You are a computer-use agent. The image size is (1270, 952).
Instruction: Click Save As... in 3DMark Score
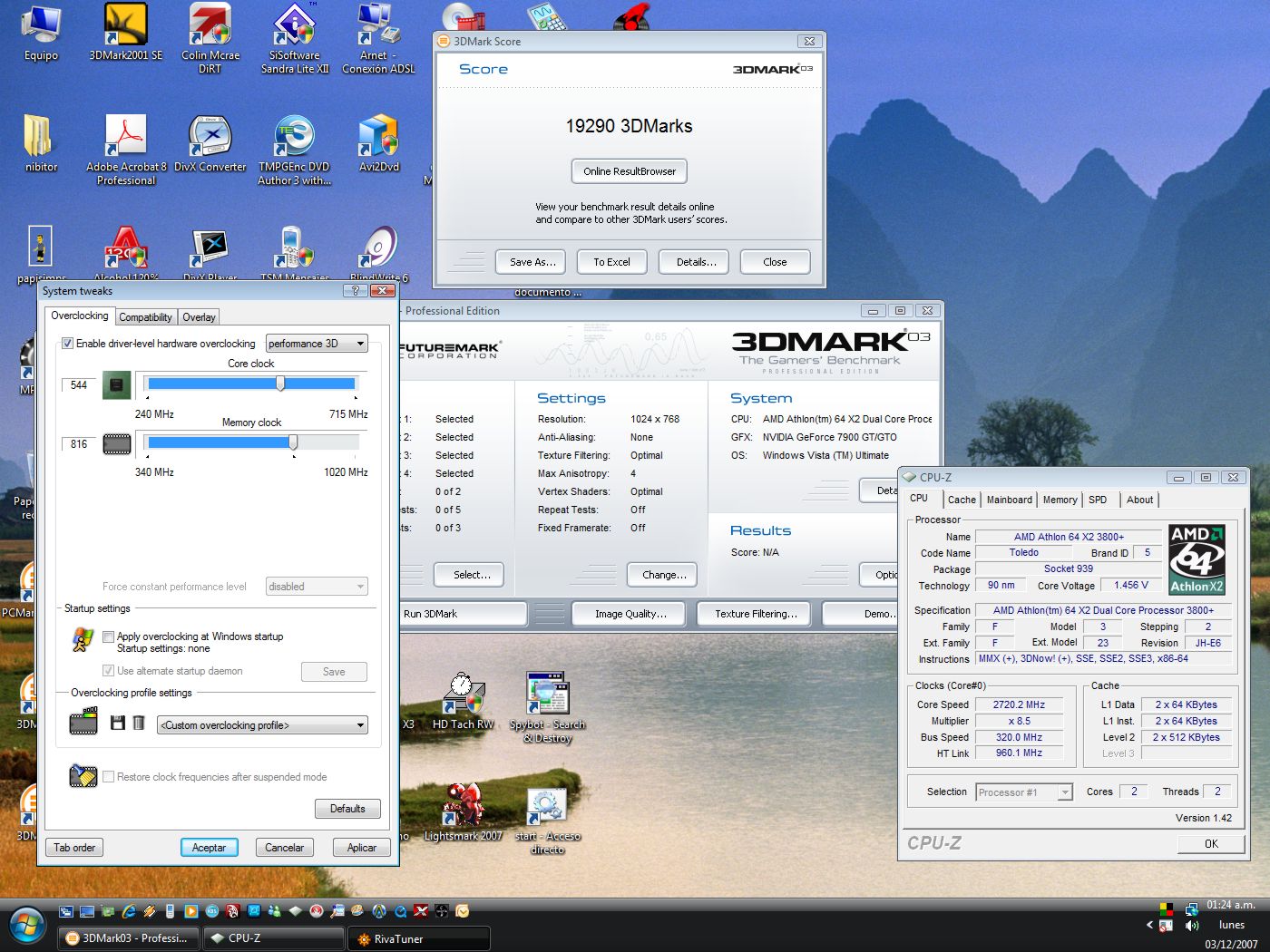click(x=532, y=262)
